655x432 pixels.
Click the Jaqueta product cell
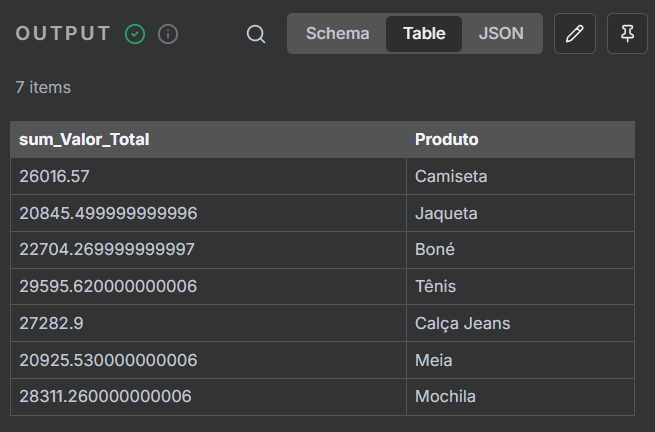[520, 213]
